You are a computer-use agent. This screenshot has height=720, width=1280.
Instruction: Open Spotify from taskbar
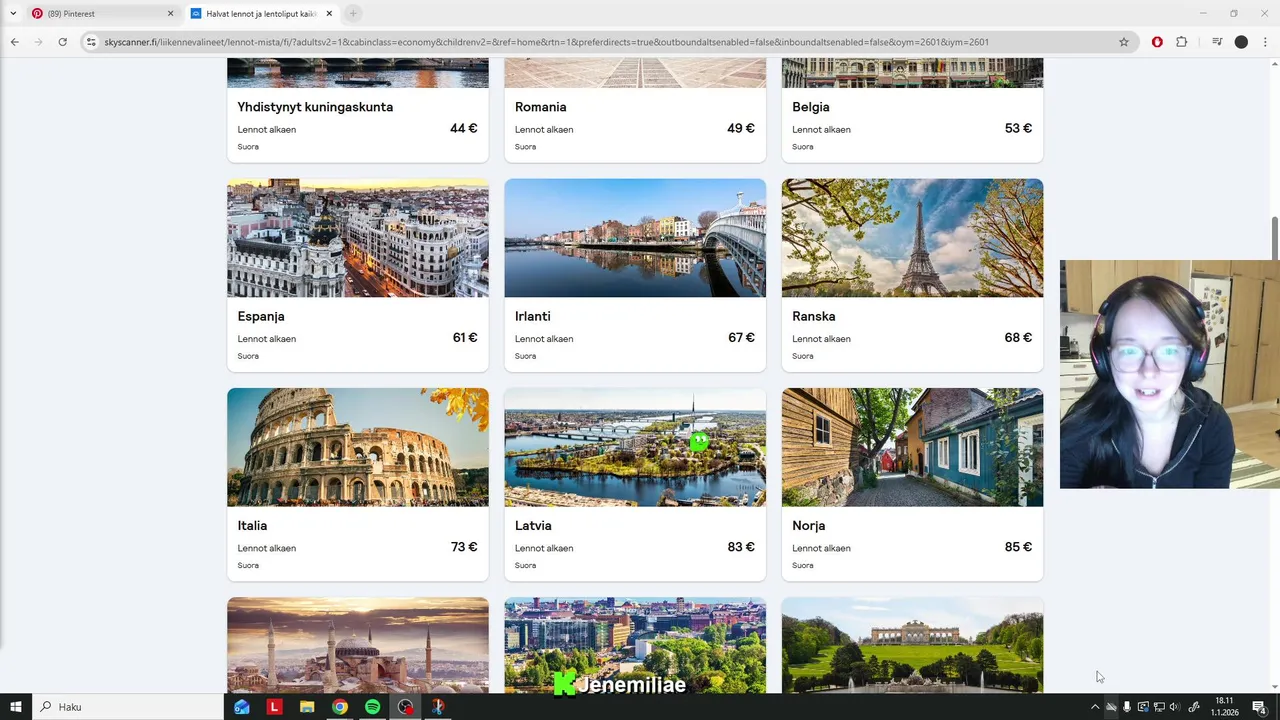tap(372, 707)
